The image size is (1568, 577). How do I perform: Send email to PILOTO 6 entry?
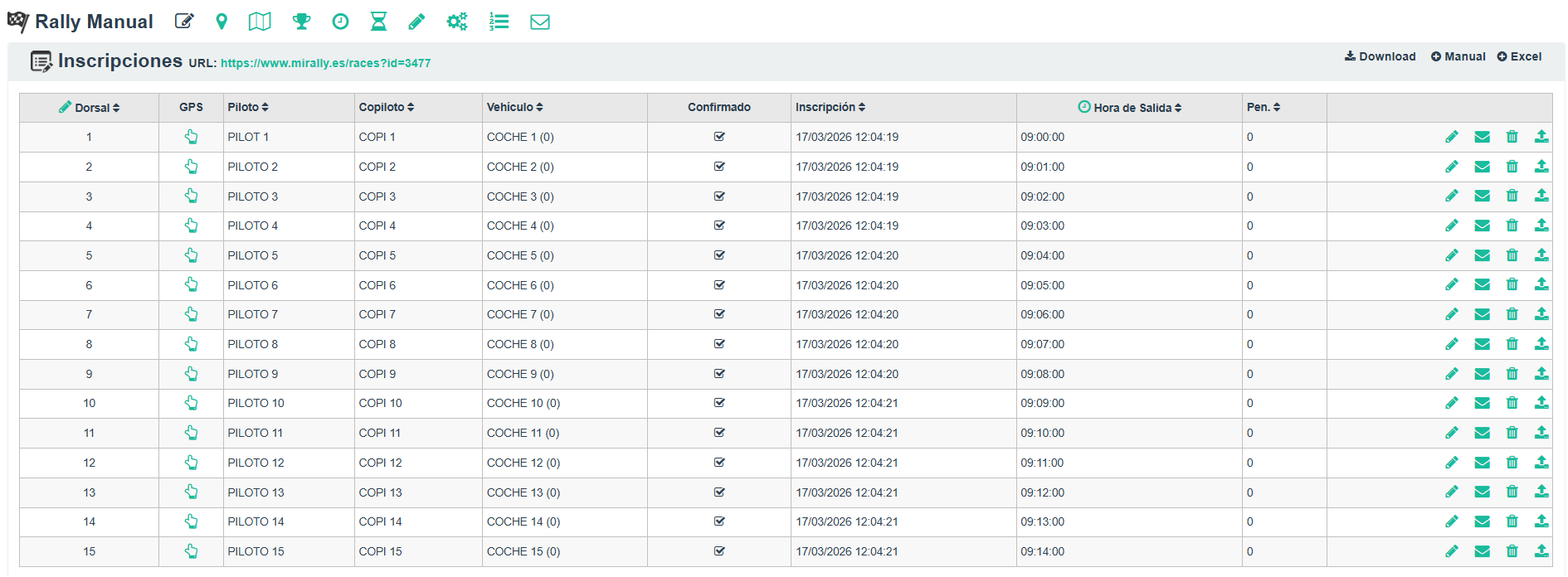pos(1482,285)
